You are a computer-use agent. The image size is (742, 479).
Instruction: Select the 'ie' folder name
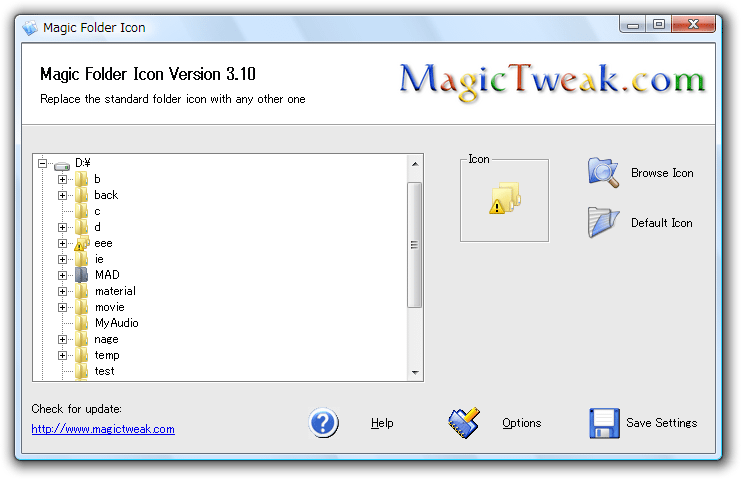(x=99, y=259)
